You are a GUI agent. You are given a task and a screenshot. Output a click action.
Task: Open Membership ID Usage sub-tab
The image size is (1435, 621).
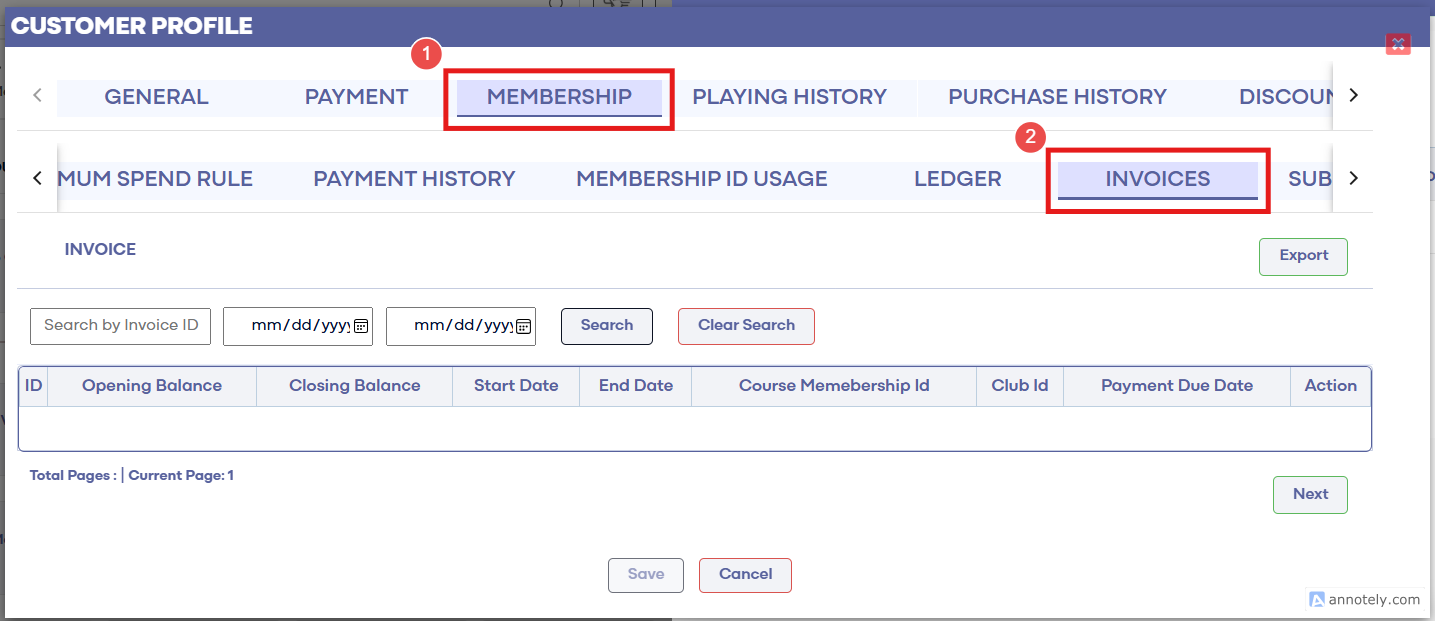(x=701, y=179)
